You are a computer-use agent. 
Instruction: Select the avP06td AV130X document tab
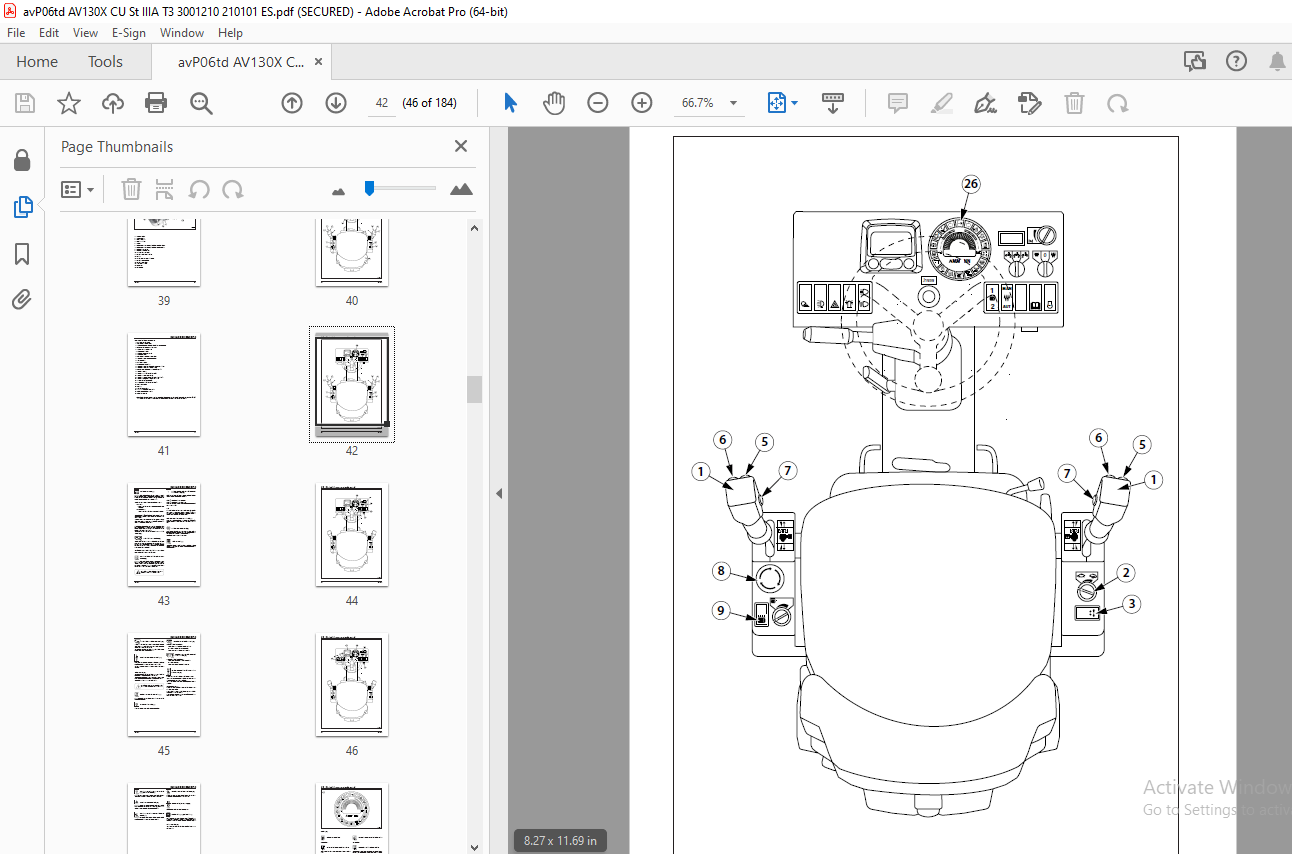pos(241,62)
